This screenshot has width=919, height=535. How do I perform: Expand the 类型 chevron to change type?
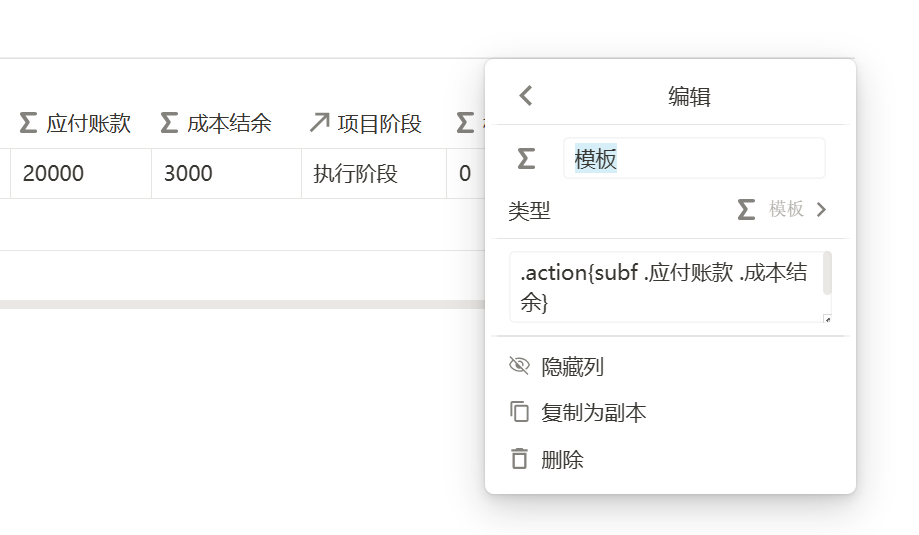822,210
